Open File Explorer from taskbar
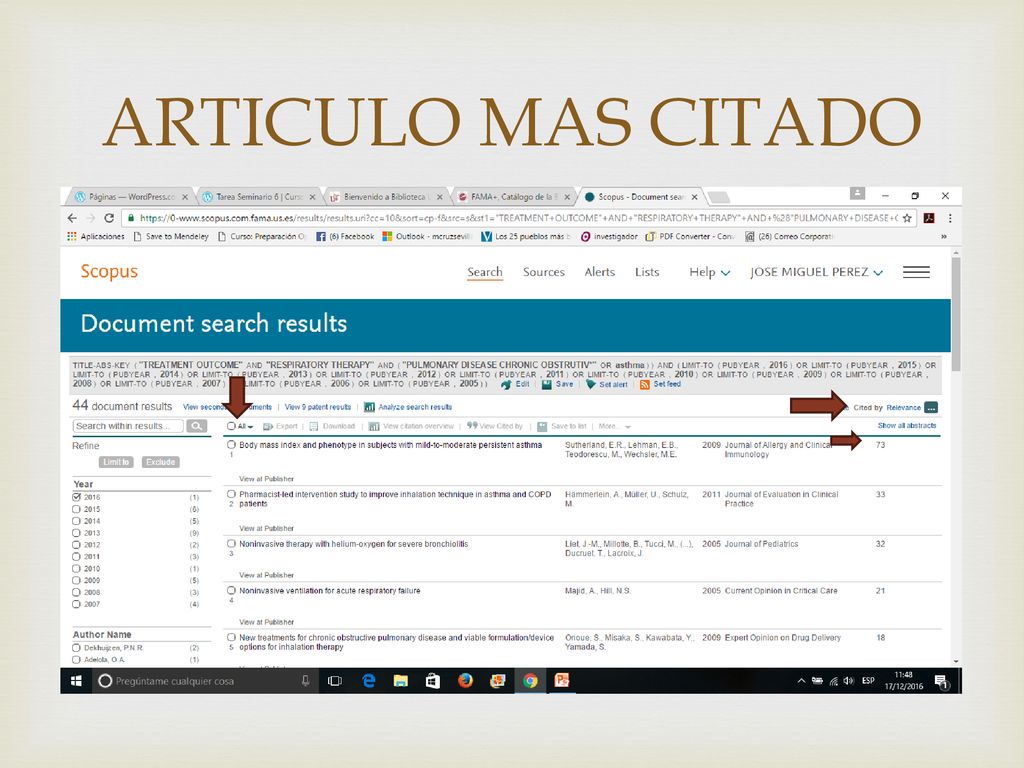Image resolution: width=1024 pixels, height=768 pixels. point(400,681)
